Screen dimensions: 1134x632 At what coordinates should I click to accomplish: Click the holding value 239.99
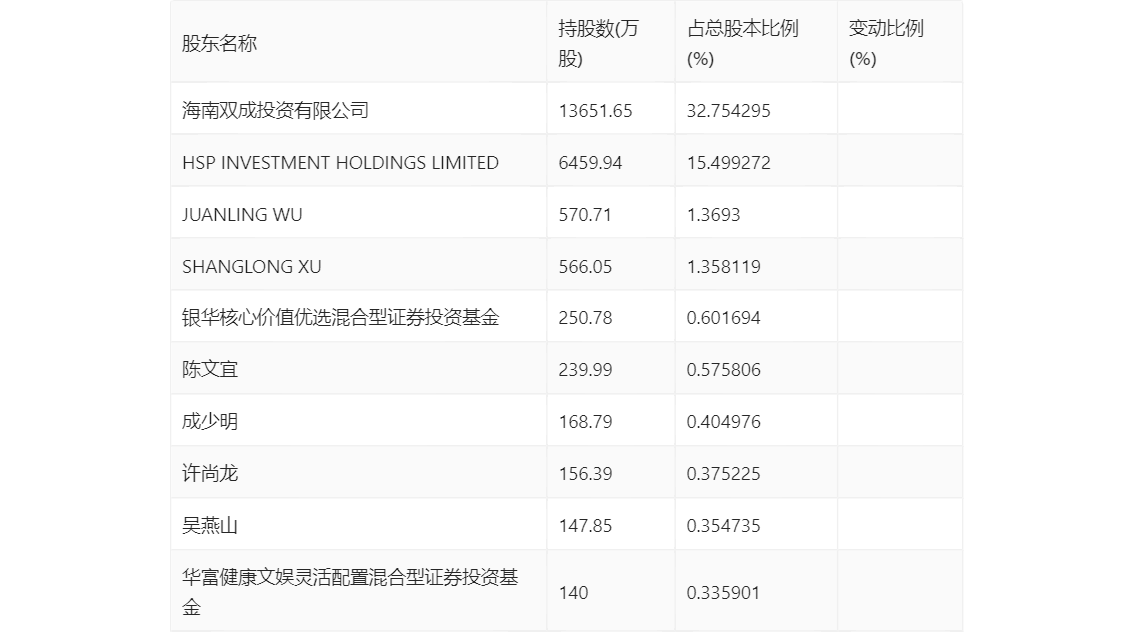pos(585,370)
